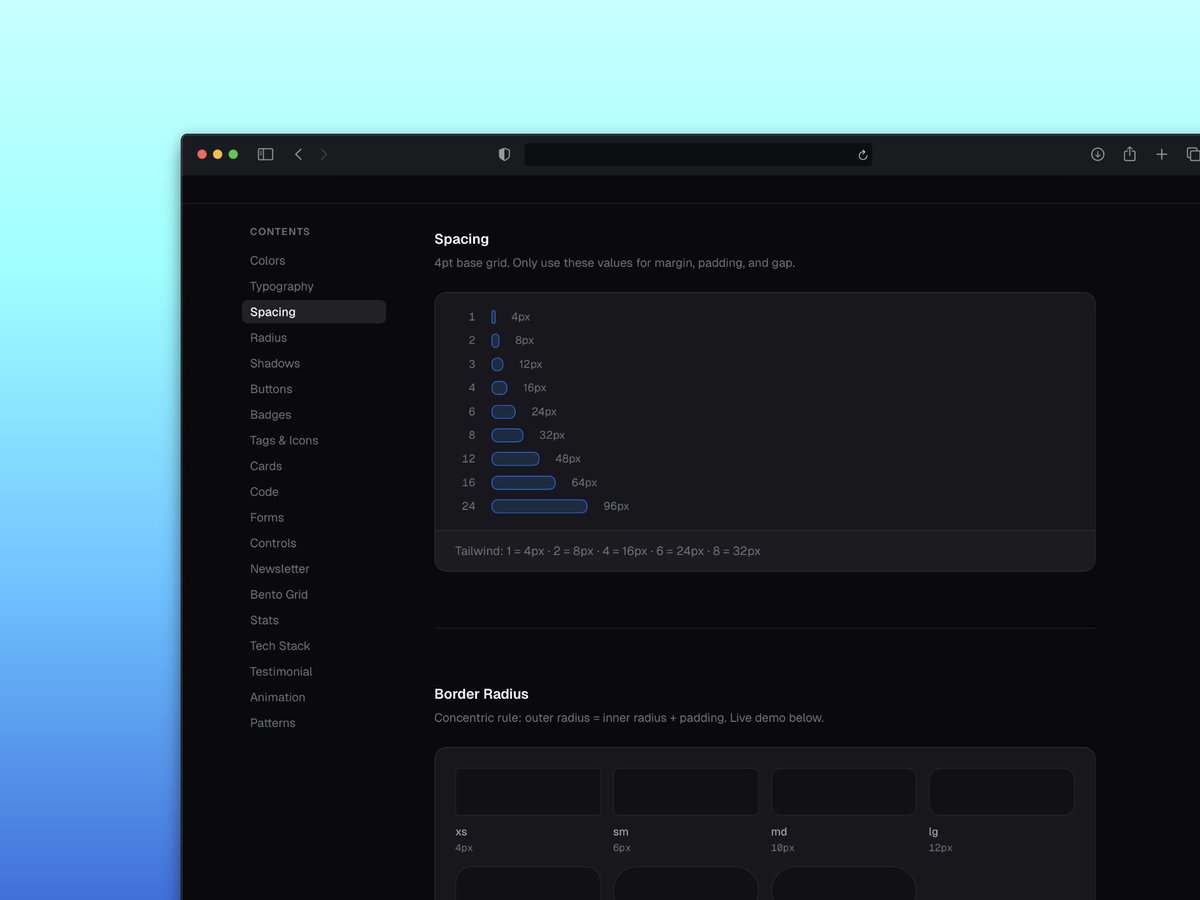This screenshot has height=900, width=1200.
Task: Show downloads with the download icon
Action: (1097, 154)
